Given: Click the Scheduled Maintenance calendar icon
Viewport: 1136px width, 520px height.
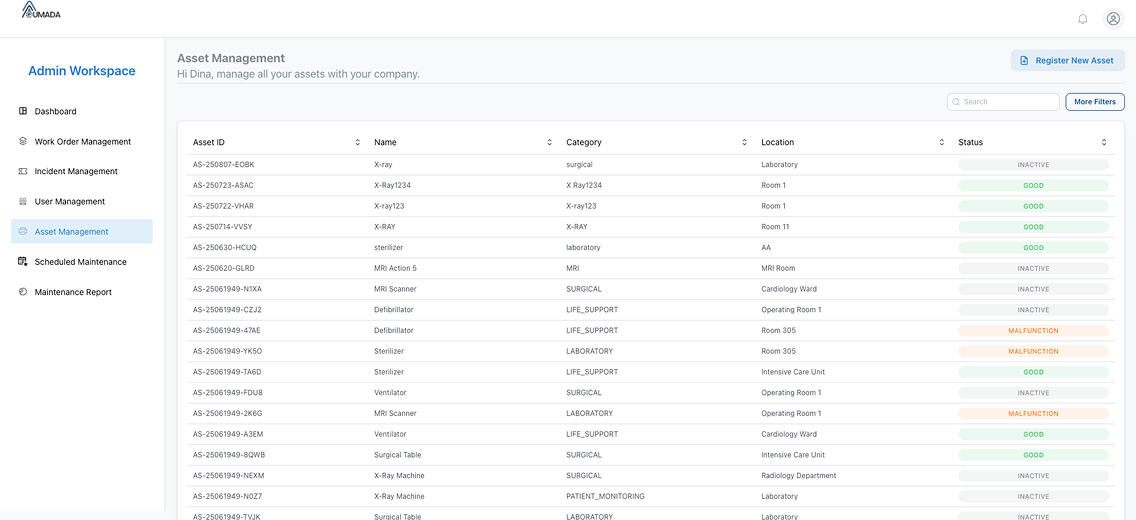Looking at the screenshot, I should pos(23,262).
